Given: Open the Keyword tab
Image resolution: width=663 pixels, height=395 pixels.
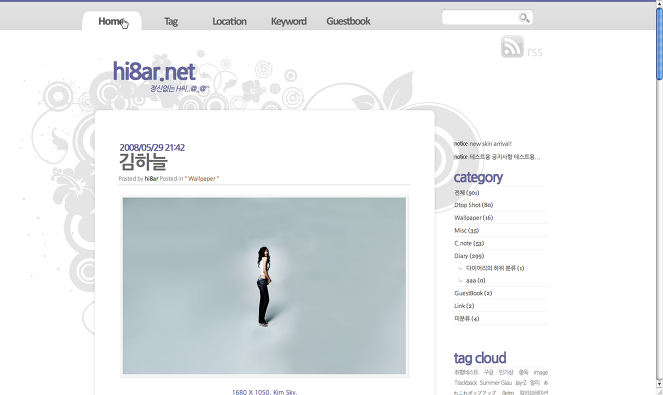Looking at the screenshot, I should pyautogui.click(x=289, y=21).
